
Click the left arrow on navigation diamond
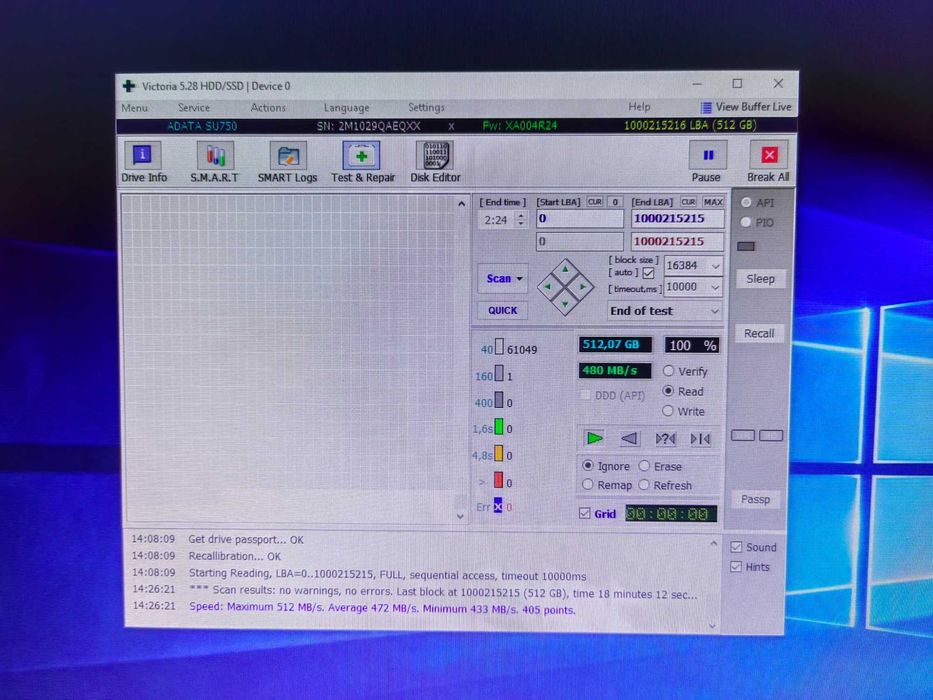point(547,287)
